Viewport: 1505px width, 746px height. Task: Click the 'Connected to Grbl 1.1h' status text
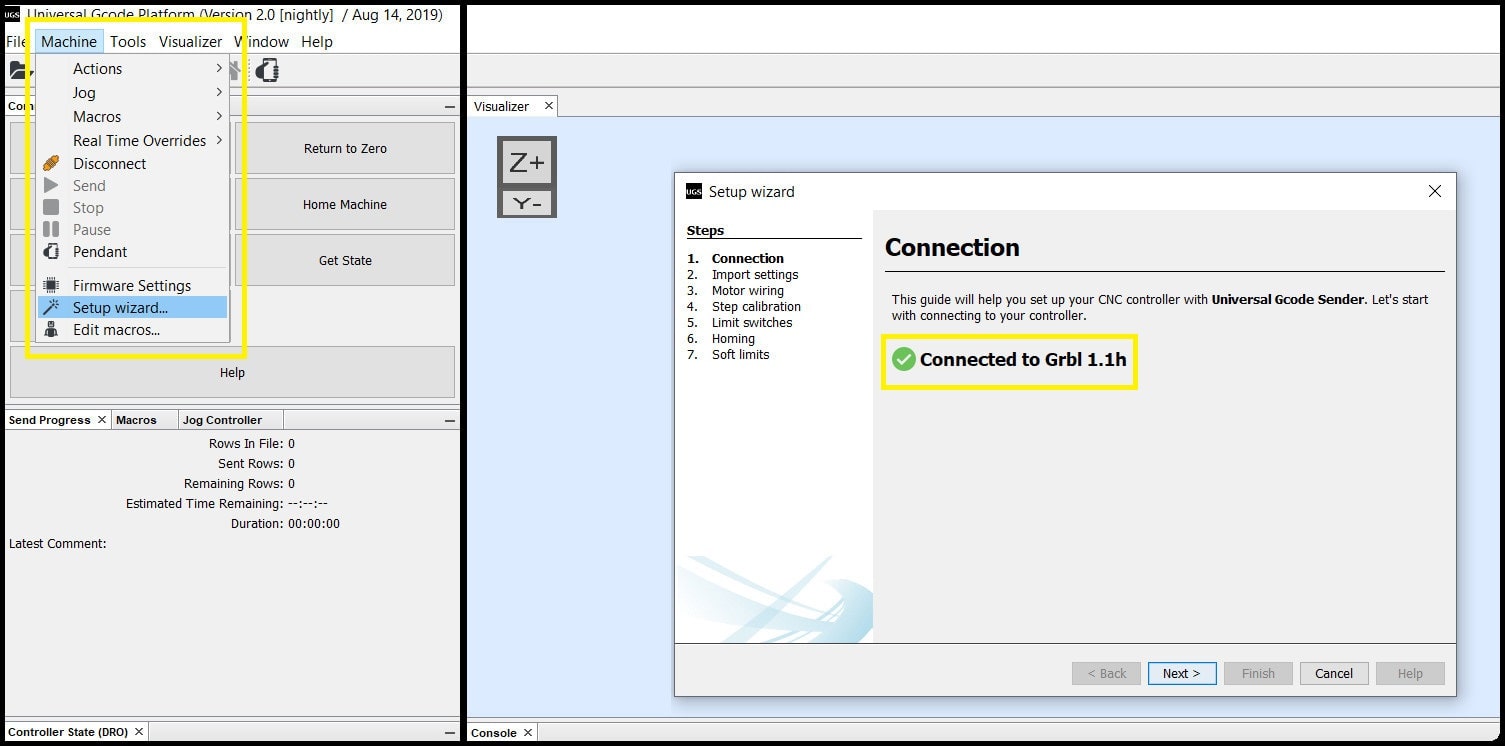point(1023,360)
